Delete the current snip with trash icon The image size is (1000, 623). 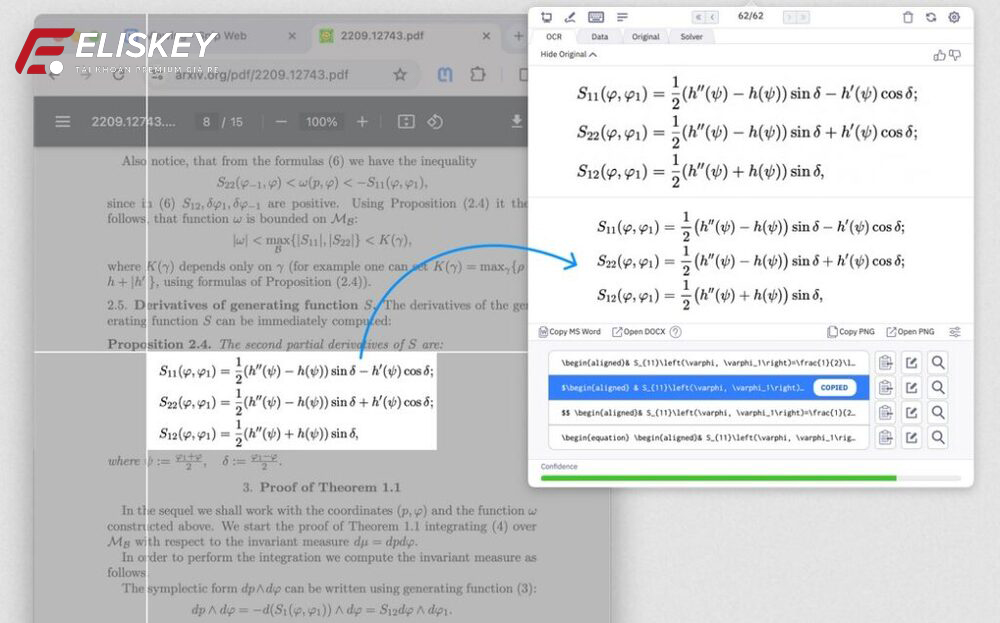pos(906,17)
